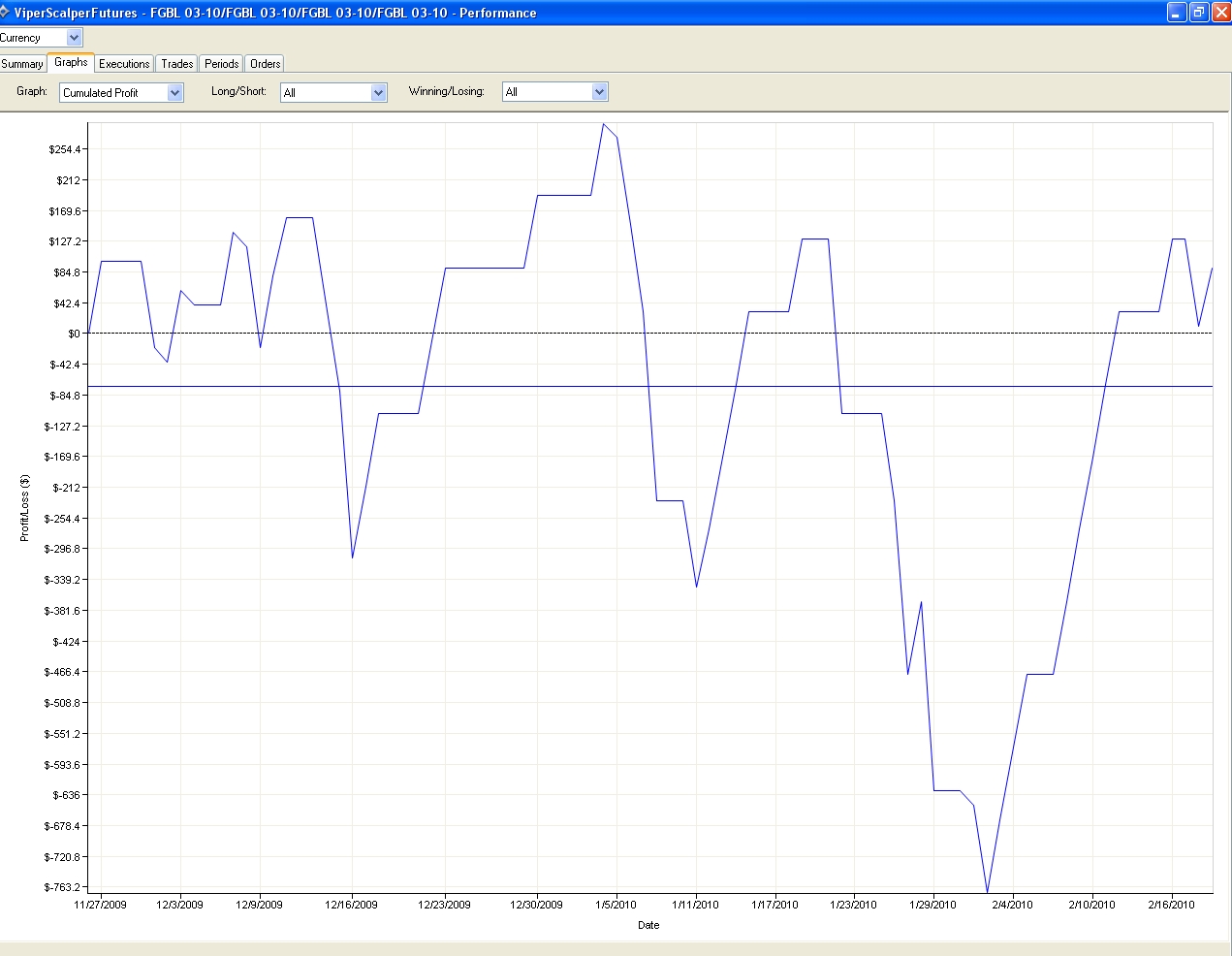Click the $0 y-axis label

click(74, 334)
